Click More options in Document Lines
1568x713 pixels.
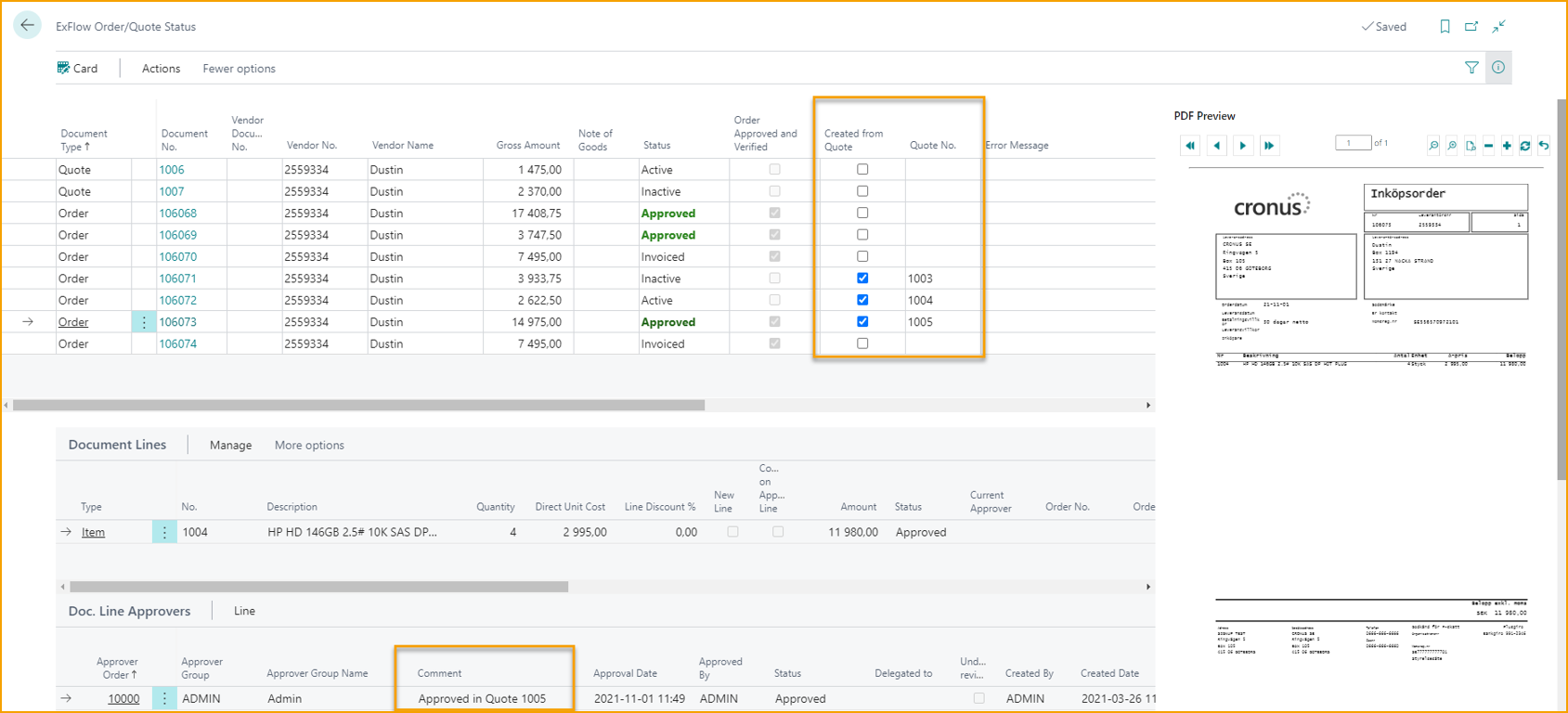click(x=309, y=446)
